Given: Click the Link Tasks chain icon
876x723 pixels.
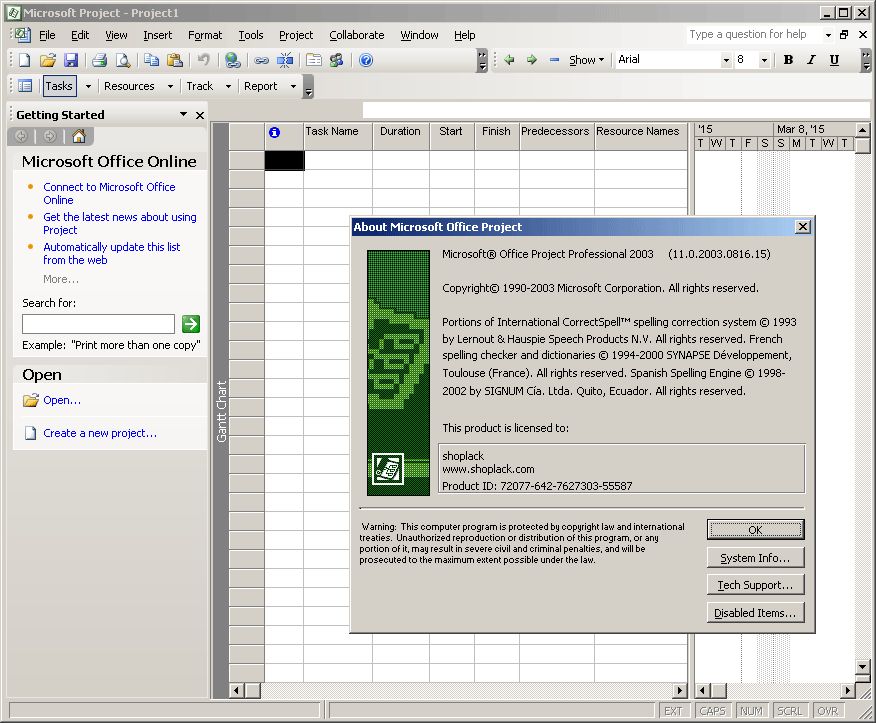Looking at the screenshot, I should [x=261, y=60].
